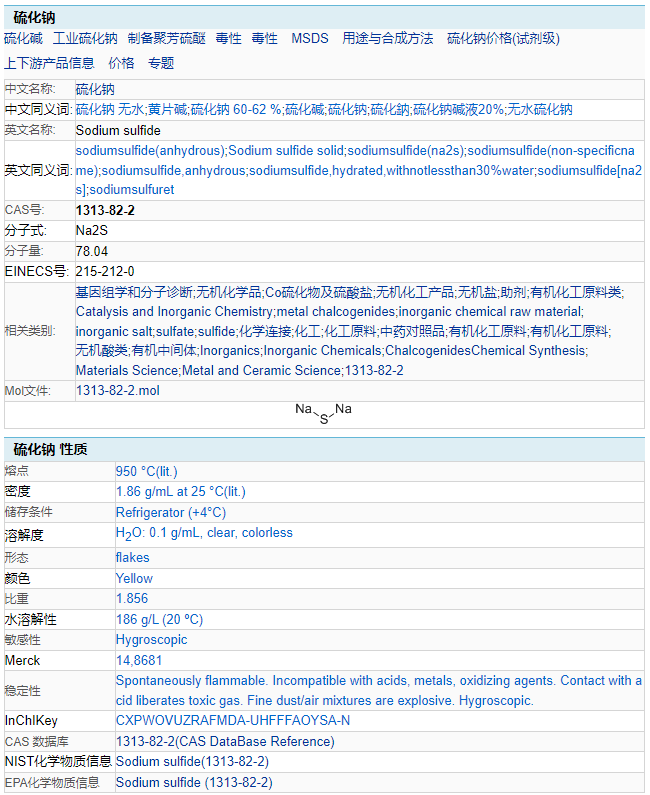
Task: Open the 硫化碱 link in top navigation
Action: coord(23,39)
